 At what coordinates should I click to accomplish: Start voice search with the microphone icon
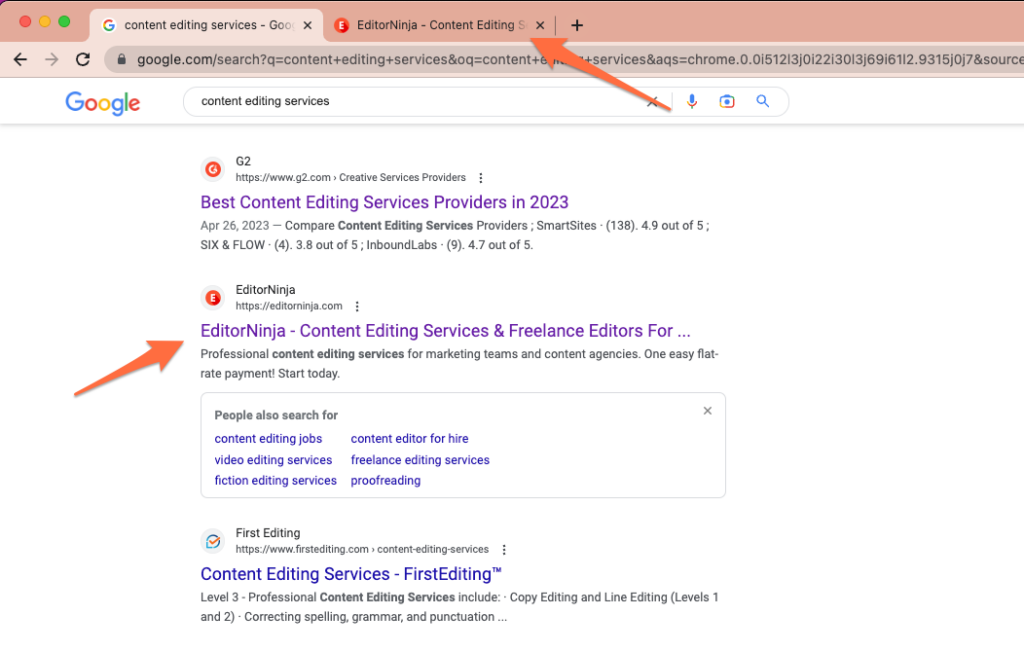point(692,101)
